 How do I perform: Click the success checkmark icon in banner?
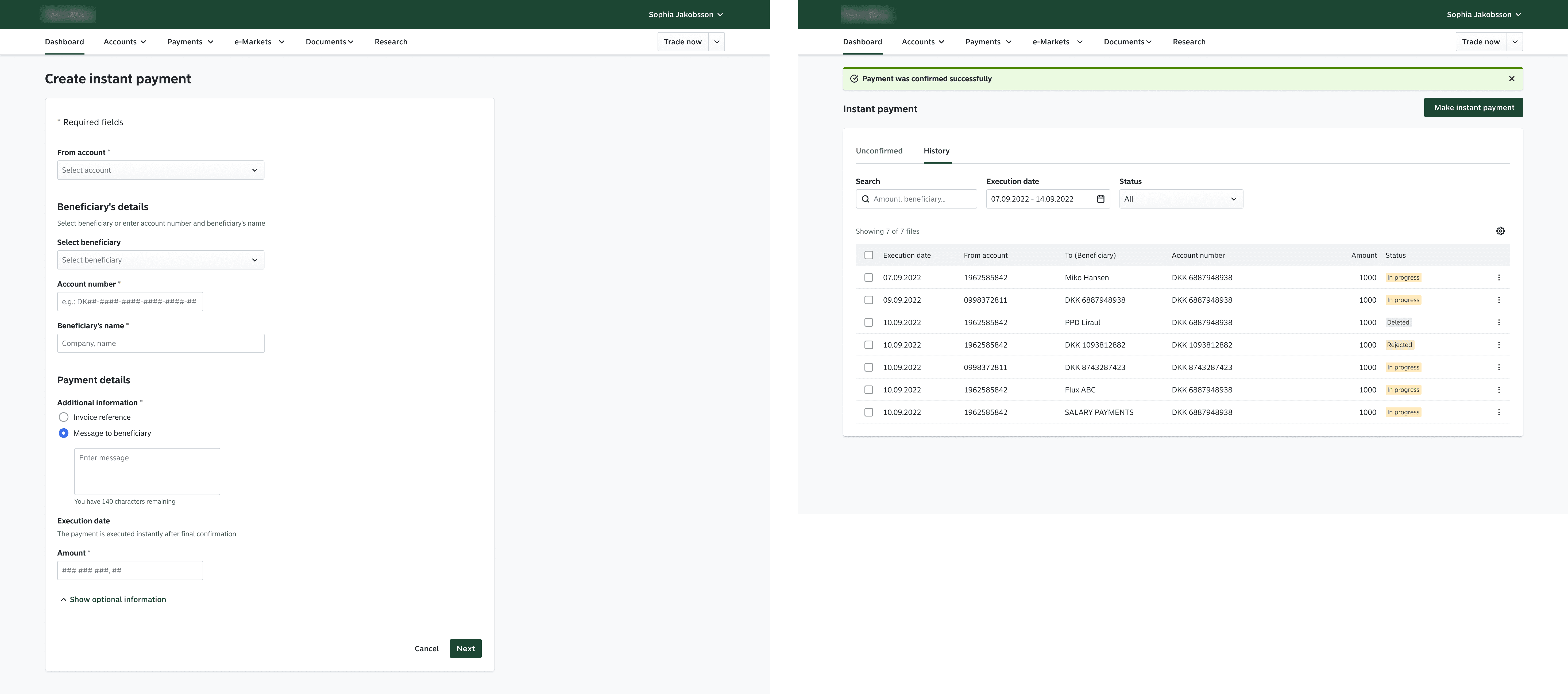(854, 79)
